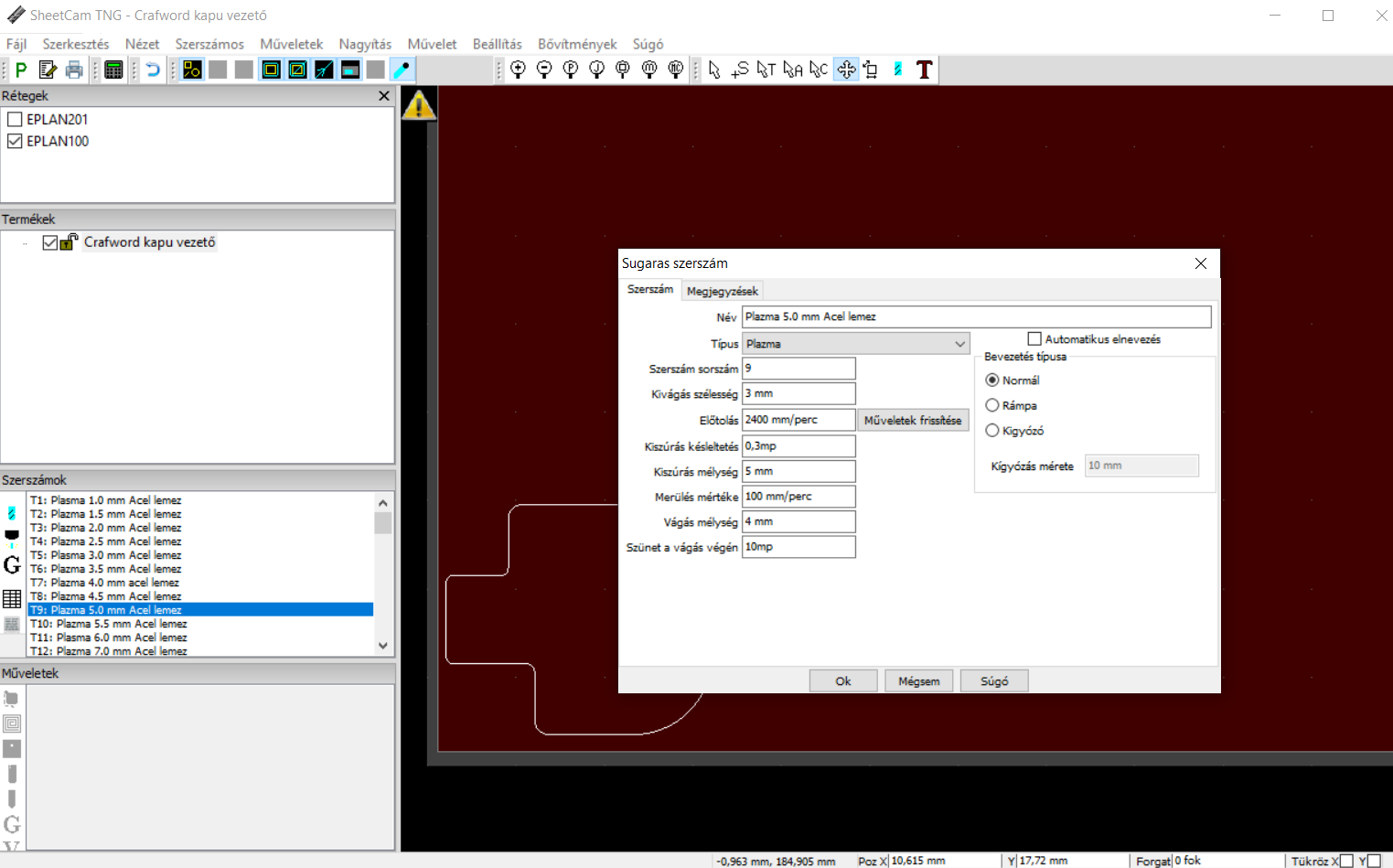
Task: Select the Kígyózó lead-in radio button
Action: pos(991,431)
